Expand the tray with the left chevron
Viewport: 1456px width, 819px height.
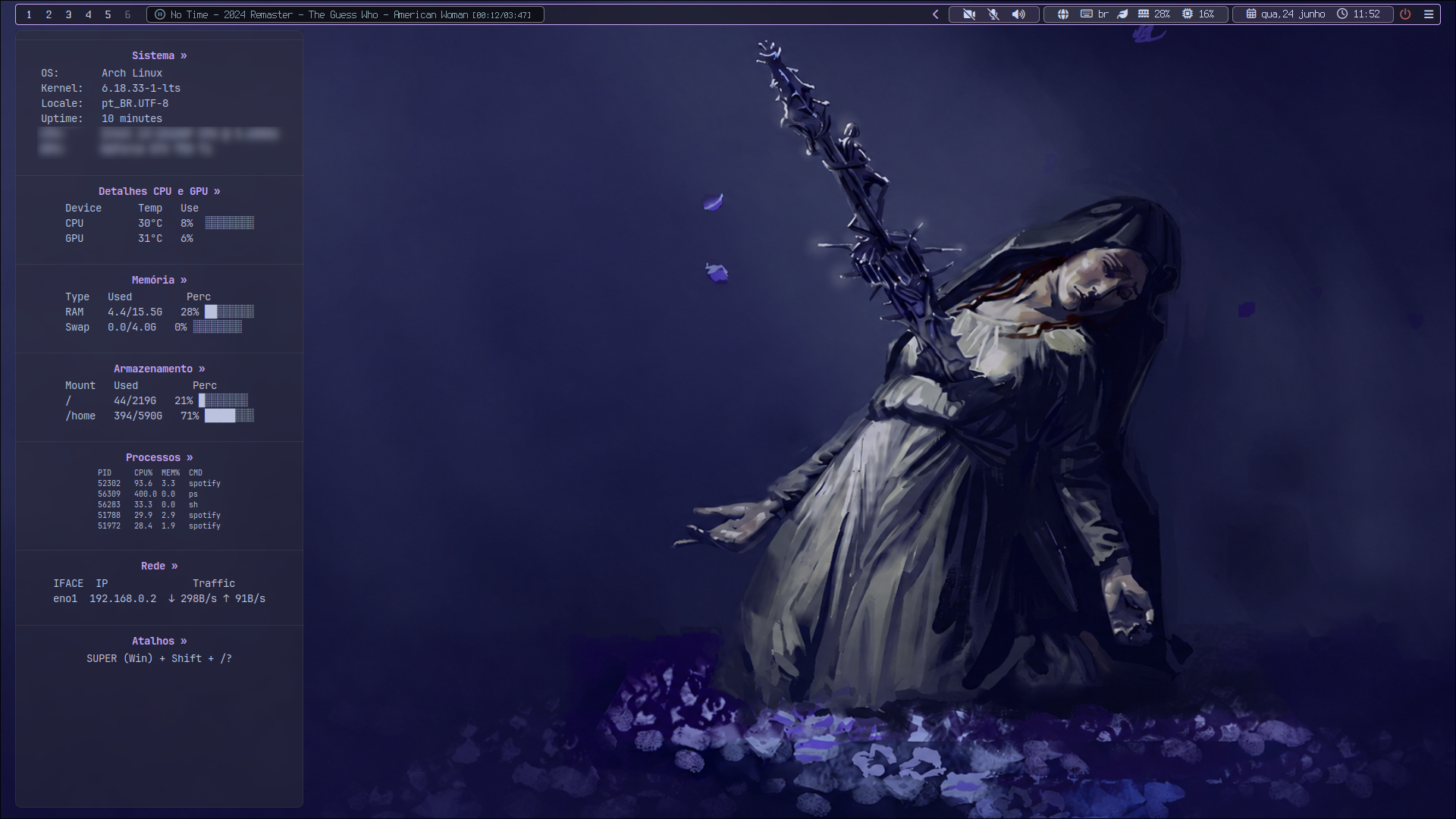tap(936, 14)
